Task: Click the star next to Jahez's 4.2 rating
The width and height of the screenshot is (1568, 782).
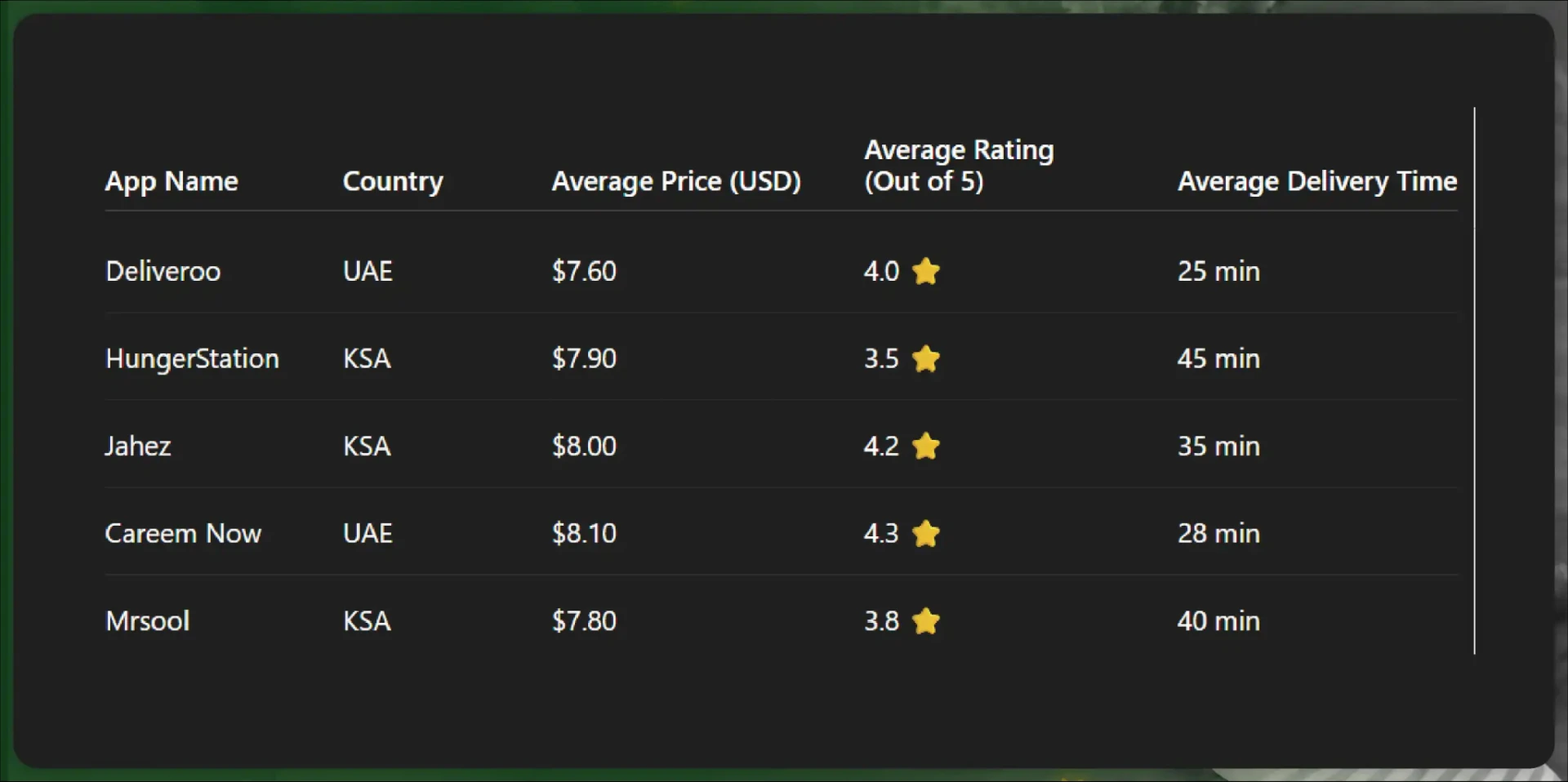Action: click(x=926, y=446)
